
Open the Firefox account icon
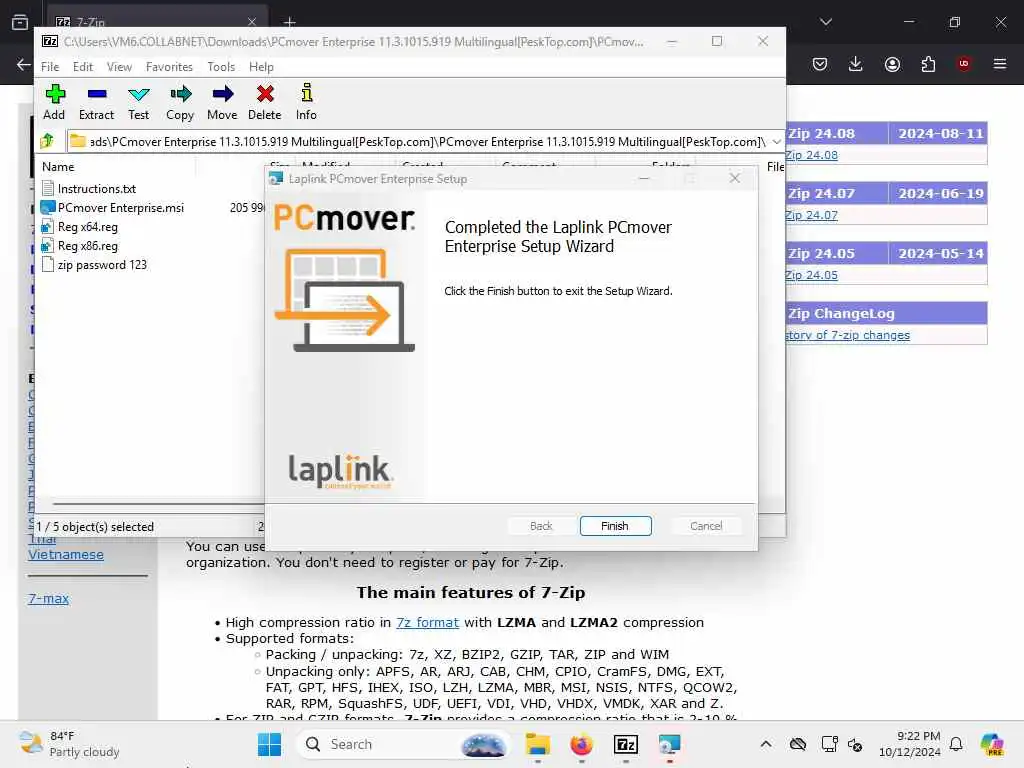pyautogui.click(x=892, y=64)
